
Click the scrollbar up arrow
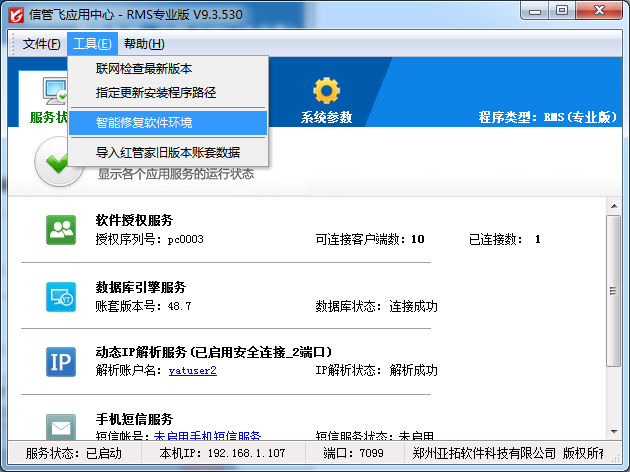pyautogui.click(x=614, y=207)
